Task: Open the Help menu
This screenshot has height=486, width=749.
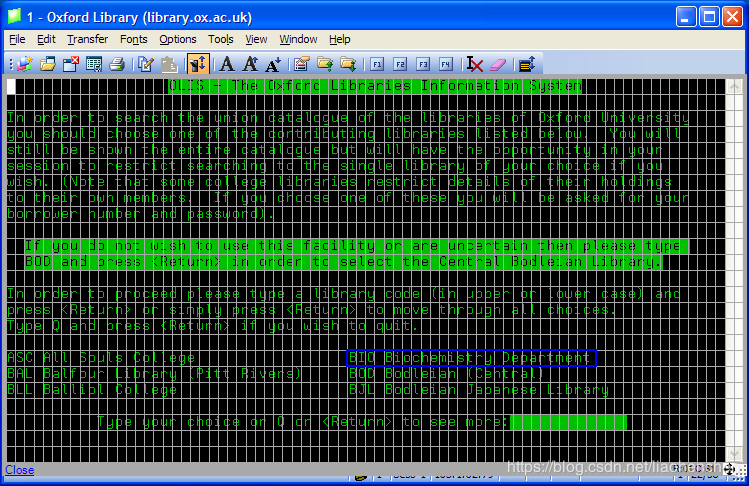Action: [340, 39]
